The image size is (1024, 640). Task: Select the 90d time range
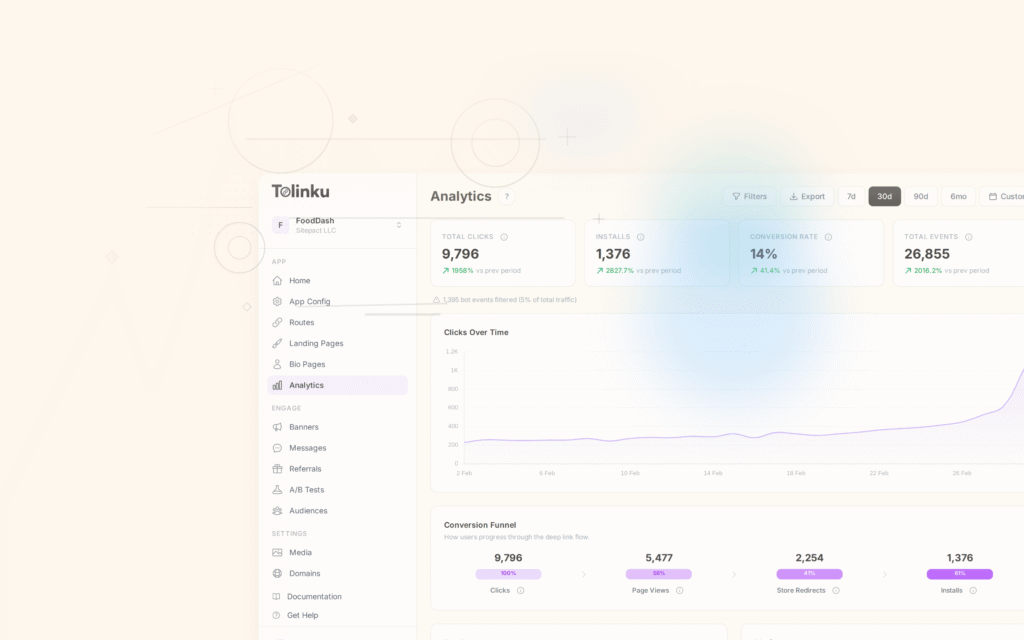coord(921,197)
